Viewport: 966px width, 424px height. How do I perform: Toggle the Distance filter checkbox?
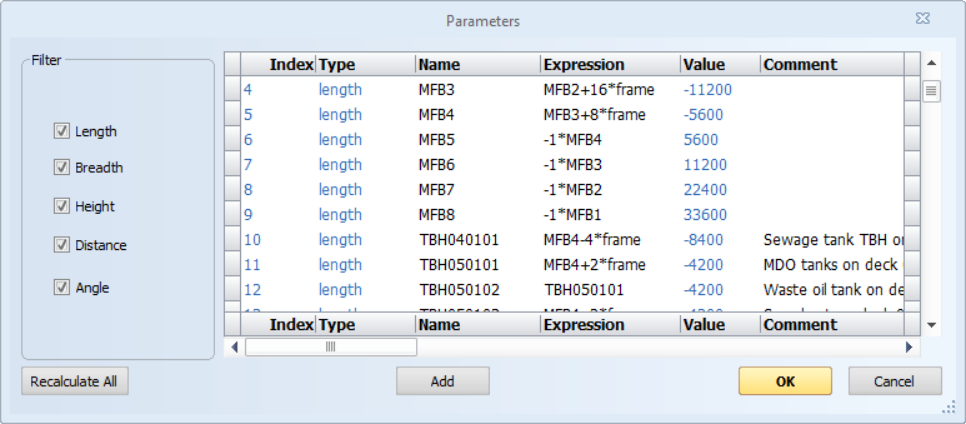62,245
